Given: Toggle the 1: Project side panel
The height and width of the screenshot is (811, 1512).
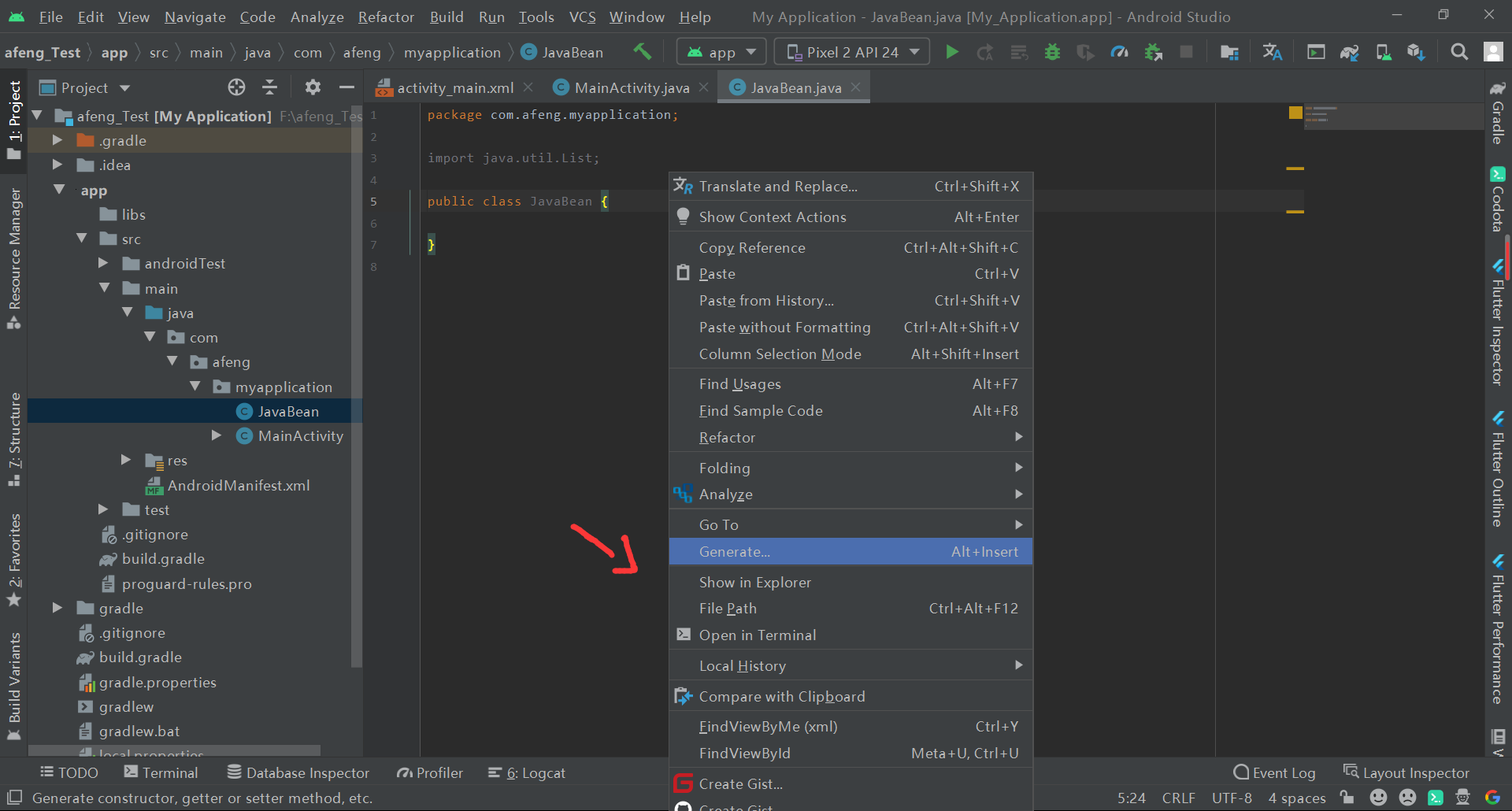Looking at the screenshot, I should pyautogui.click(x=14, y=119).
